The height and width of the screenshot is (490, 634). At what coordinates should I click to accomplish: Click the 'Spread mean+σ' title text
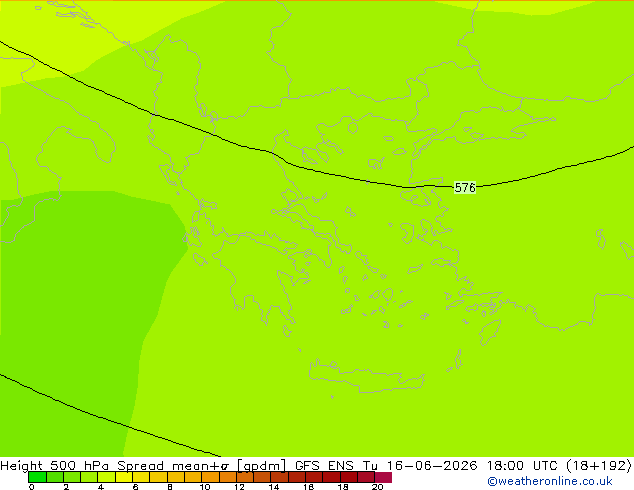coord(173,465)
